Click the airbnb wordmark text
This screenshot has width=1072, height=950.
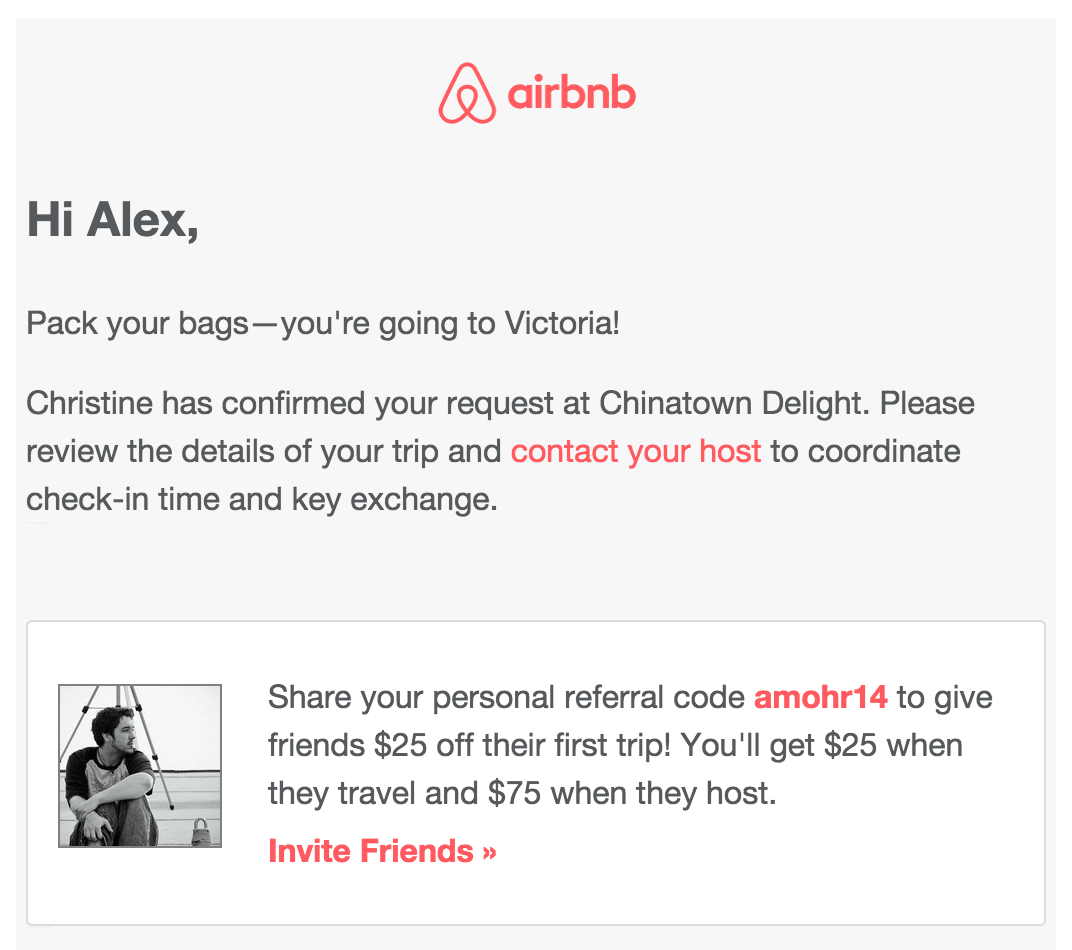tap(572, 93)
